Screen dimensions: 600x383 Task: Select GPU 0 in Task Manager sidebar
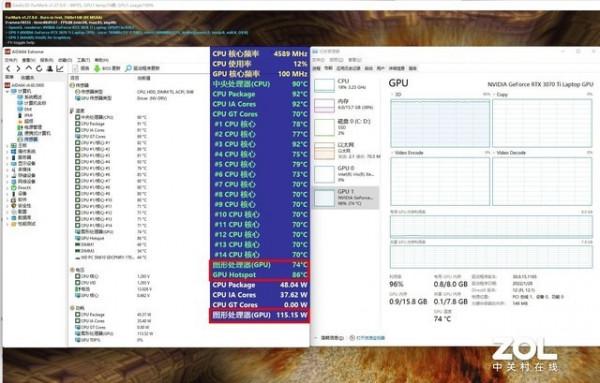point(346,174)
